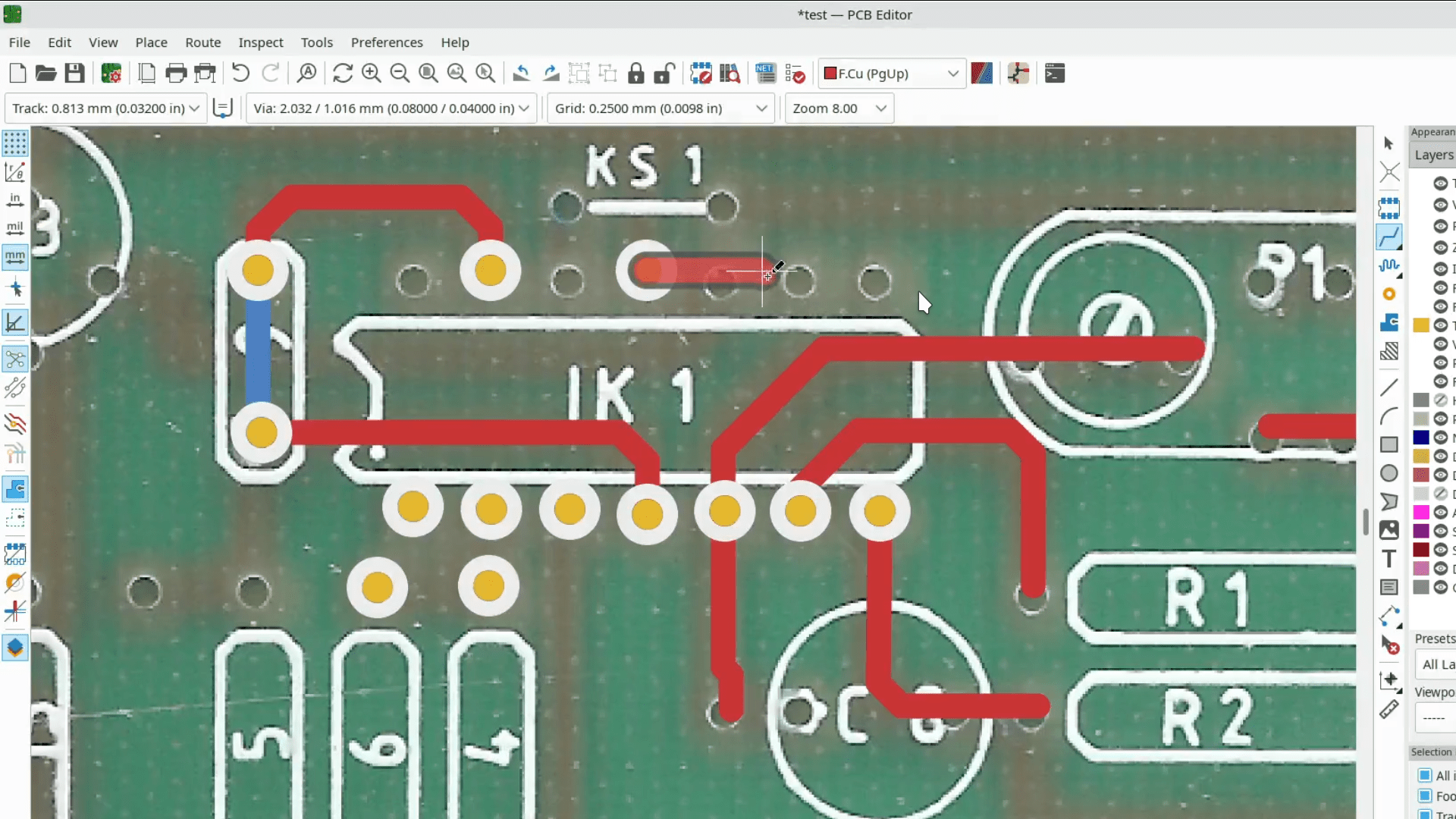Select the Route Tracks tool

click(x=1390, y=237)
